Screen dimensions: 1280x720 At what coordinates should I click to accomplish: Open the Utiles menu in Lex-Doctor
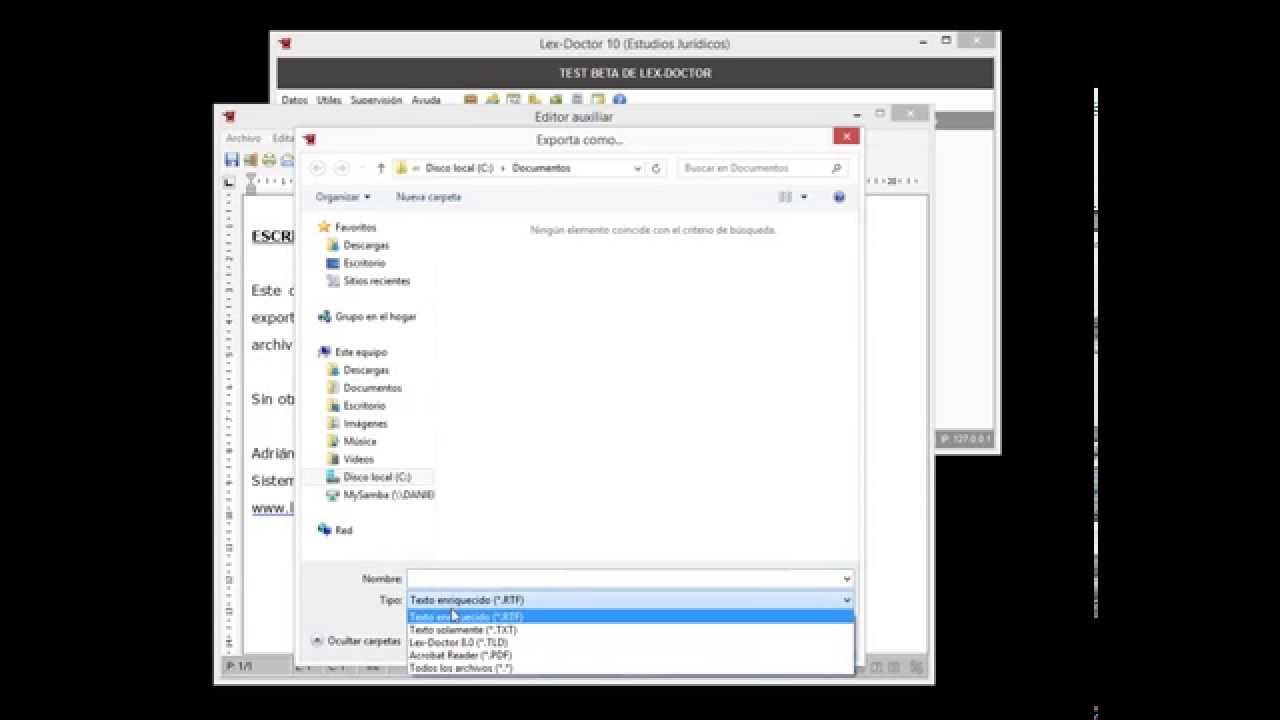tap(329, 100)
